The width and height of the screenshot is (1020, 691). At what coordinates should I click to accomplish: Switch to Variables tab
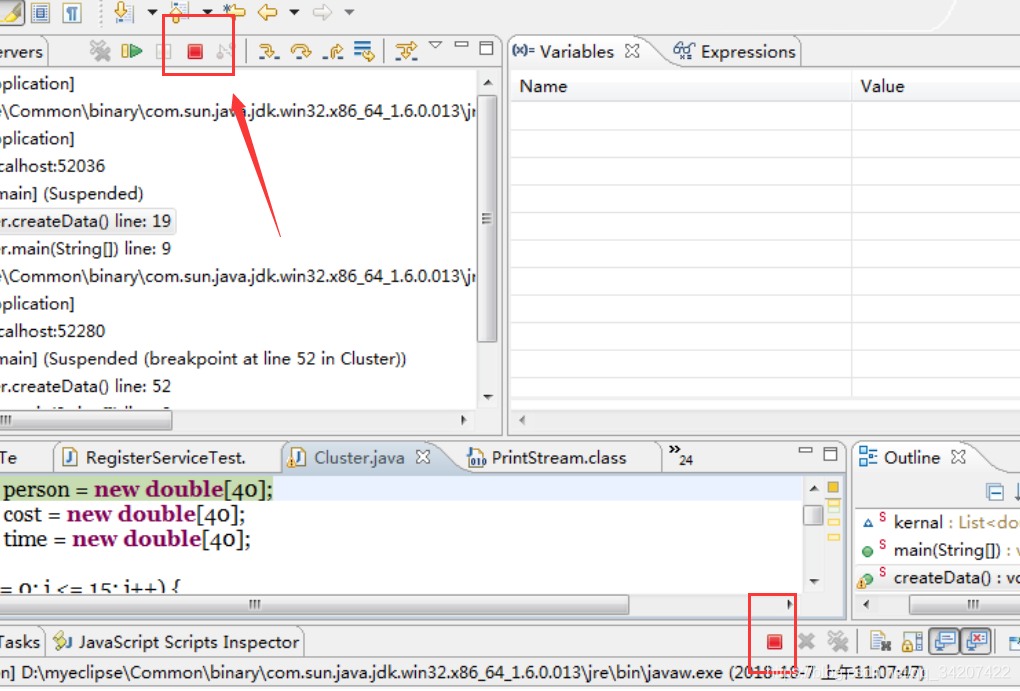(576, 51)
